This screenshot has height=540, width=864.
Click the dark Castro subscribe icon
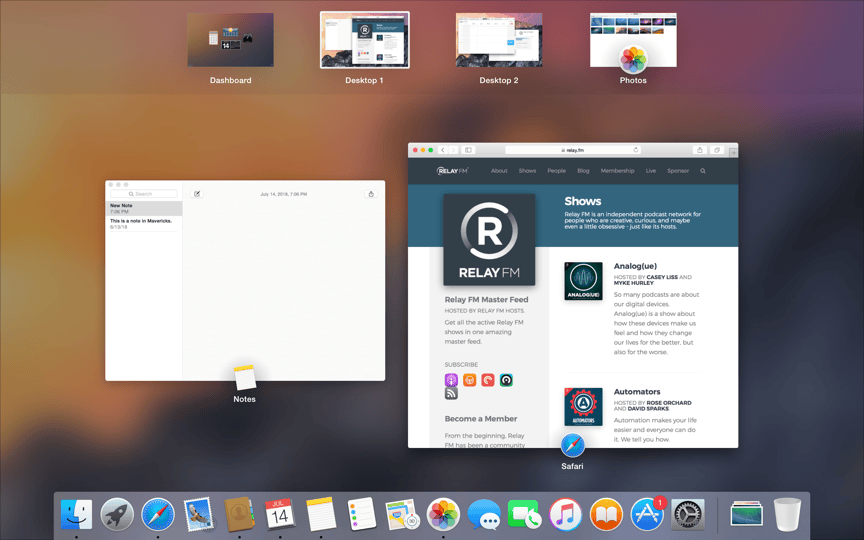[x=506, y=380]
